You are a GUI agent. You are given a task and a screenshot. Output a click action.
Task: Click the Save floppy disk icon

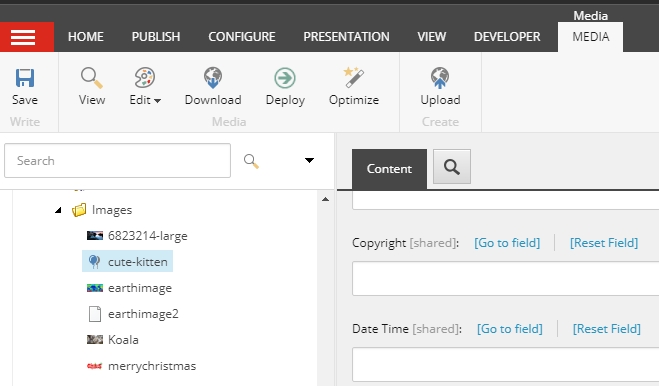click(25, 78)
